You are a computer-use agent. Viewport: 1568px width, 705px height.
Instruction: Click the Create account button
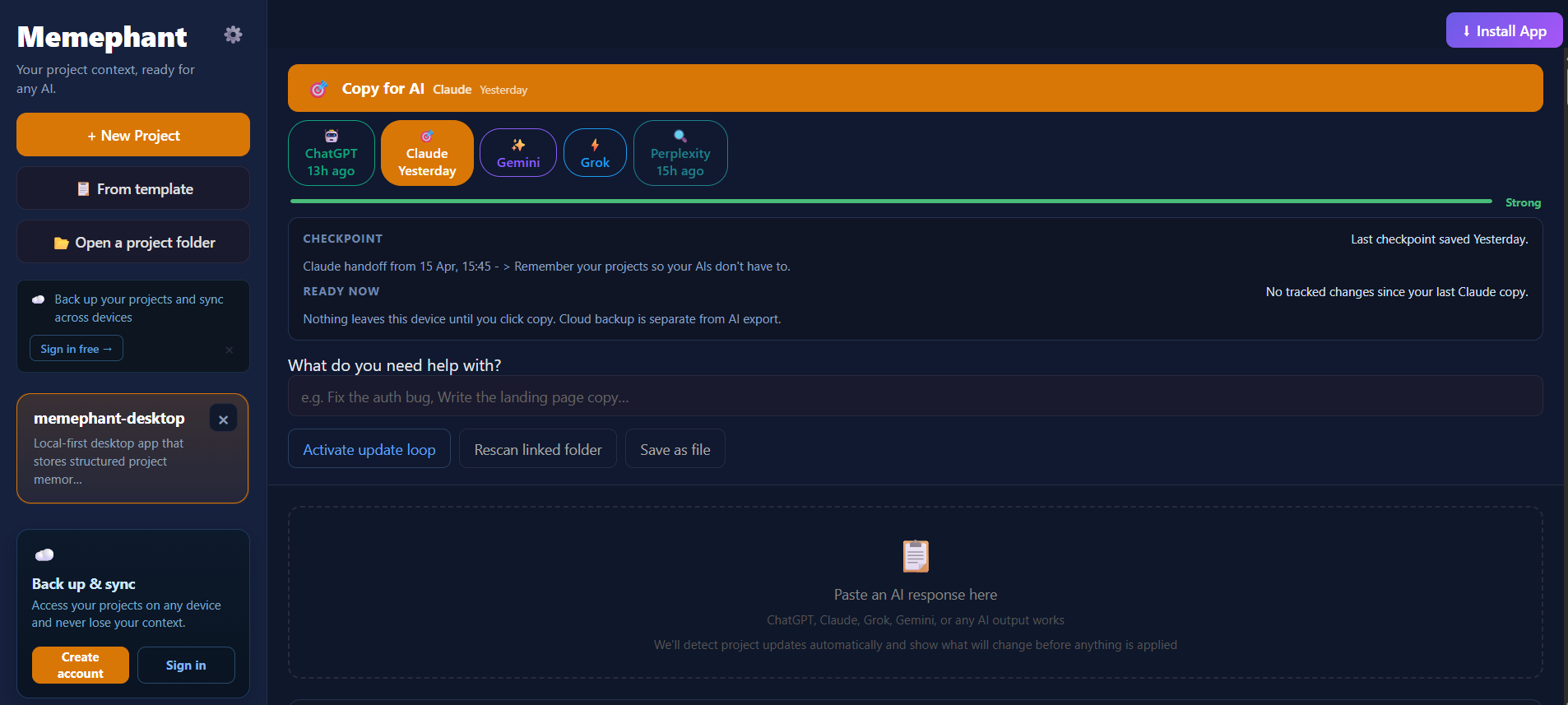pyautogui.click(x=81, y=665)
